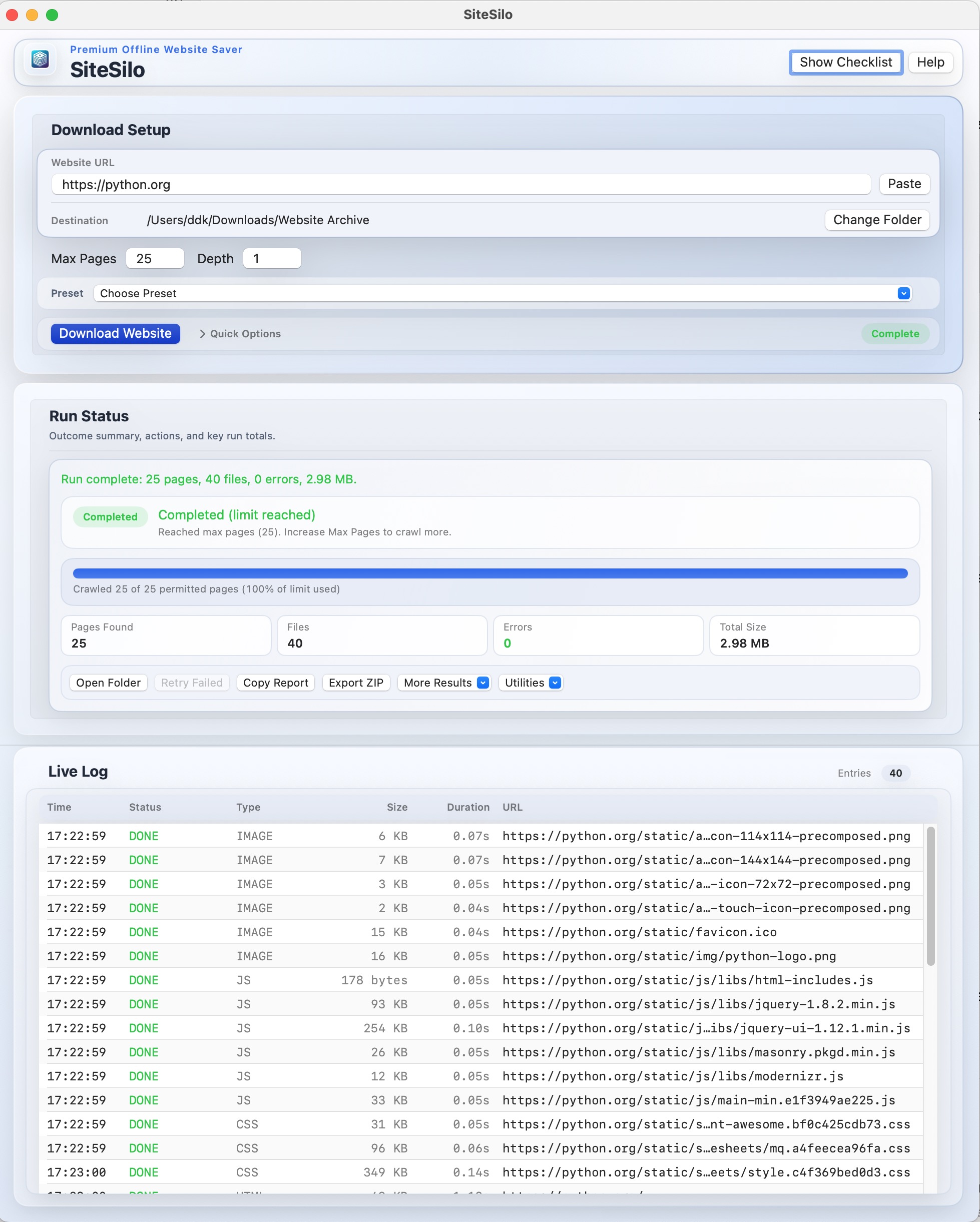Click the Errors 0 stat card
This screenshot has width=980, height=1222.
click(598, 636)
